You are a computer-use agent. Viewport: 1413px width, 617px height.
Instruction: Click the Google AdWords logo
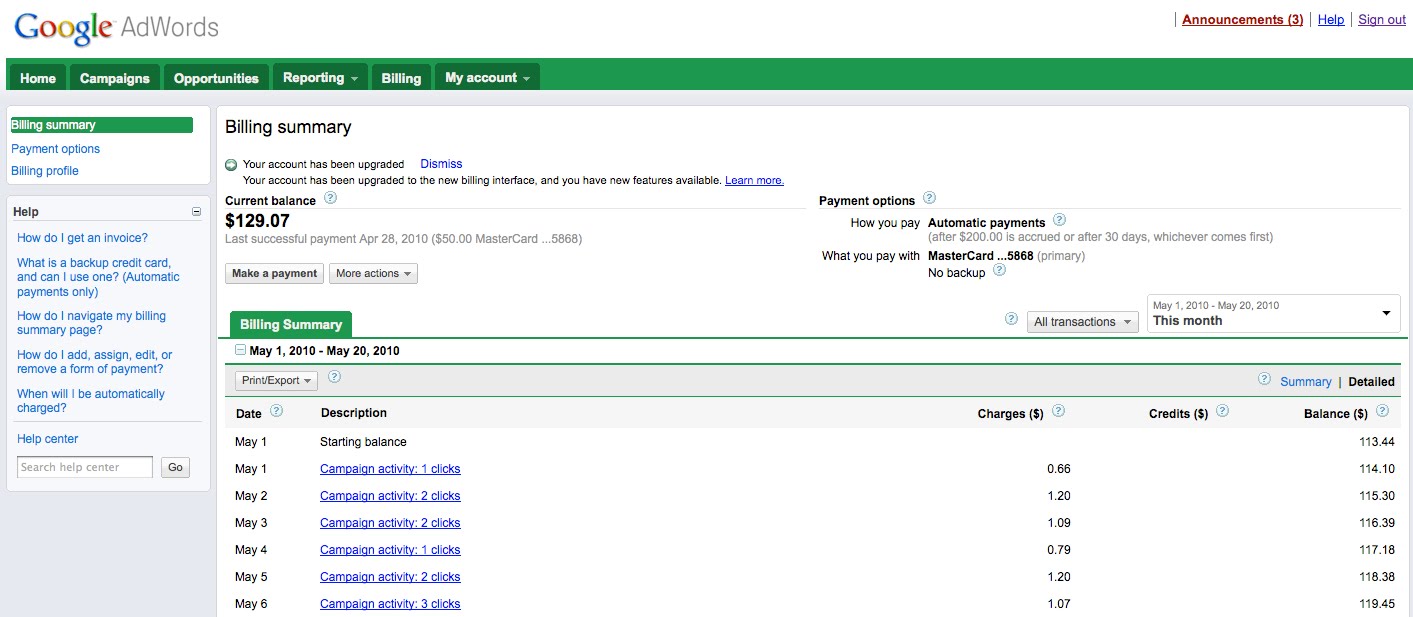click(x=116, y=28)
